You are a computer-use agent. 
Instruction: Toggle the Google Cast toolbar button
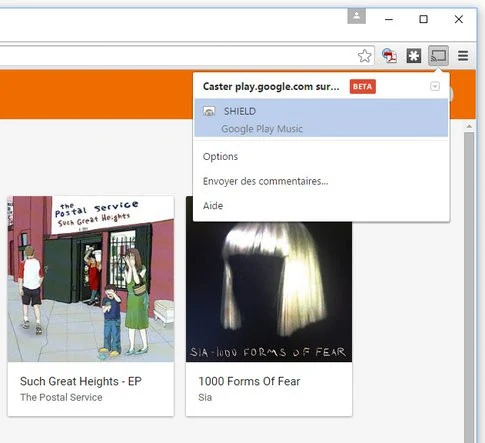coord(438,56)
